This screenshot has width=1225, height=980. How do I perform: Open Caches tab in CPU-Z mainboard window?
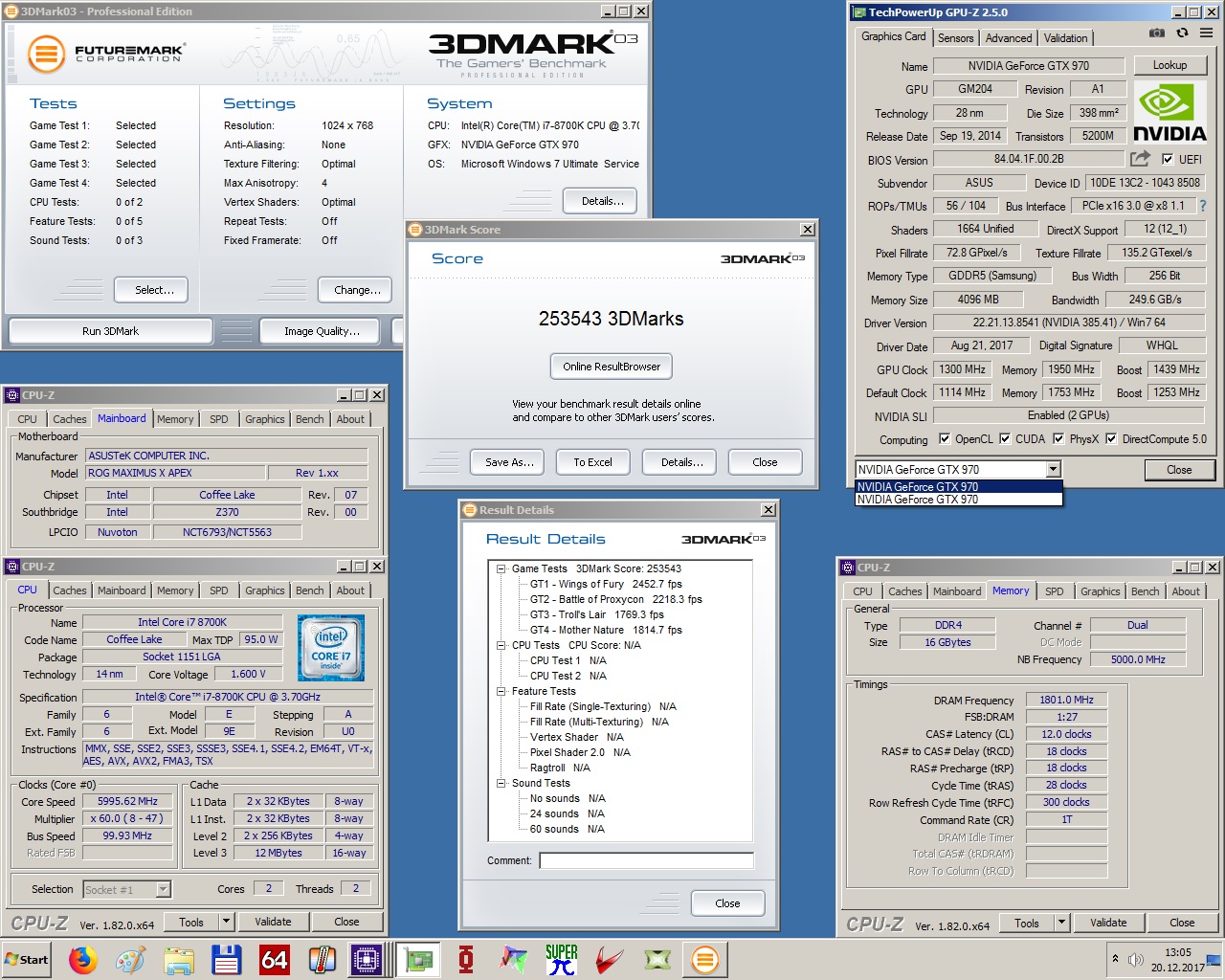click(69, 419)
